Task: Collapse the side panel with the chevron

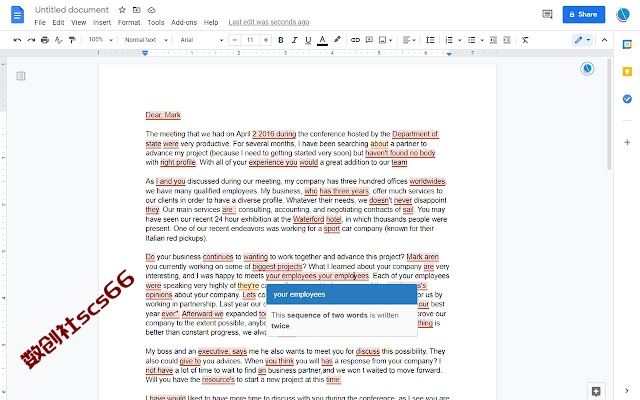Action: coord(627,391)
